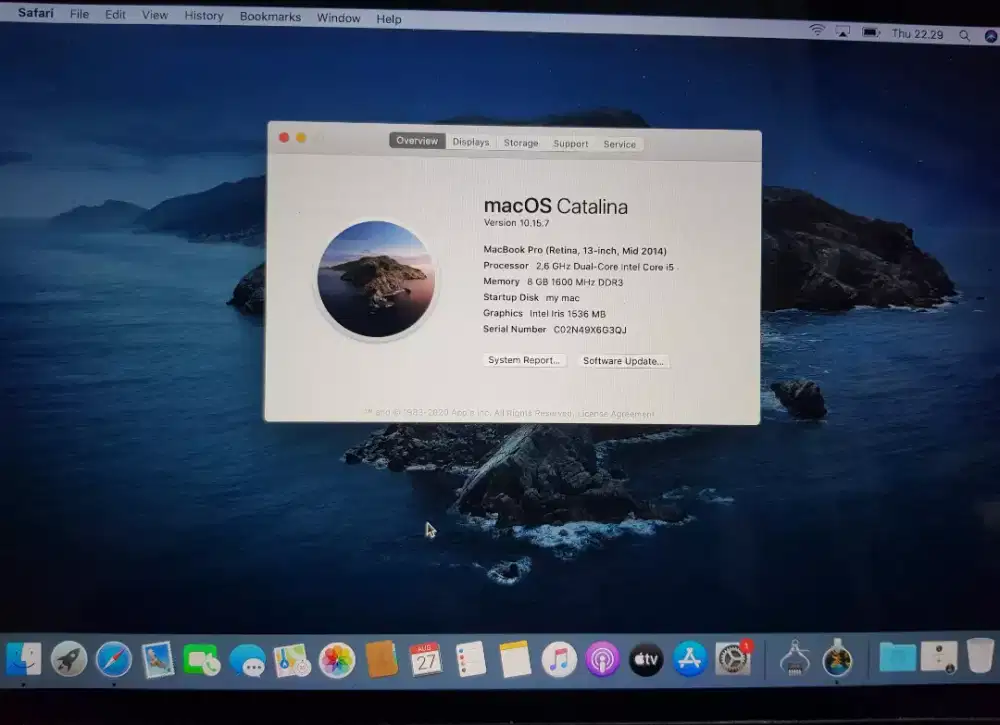
Task: Open Messages speech bubble in Dock
Action: click(x=247, y=661)
